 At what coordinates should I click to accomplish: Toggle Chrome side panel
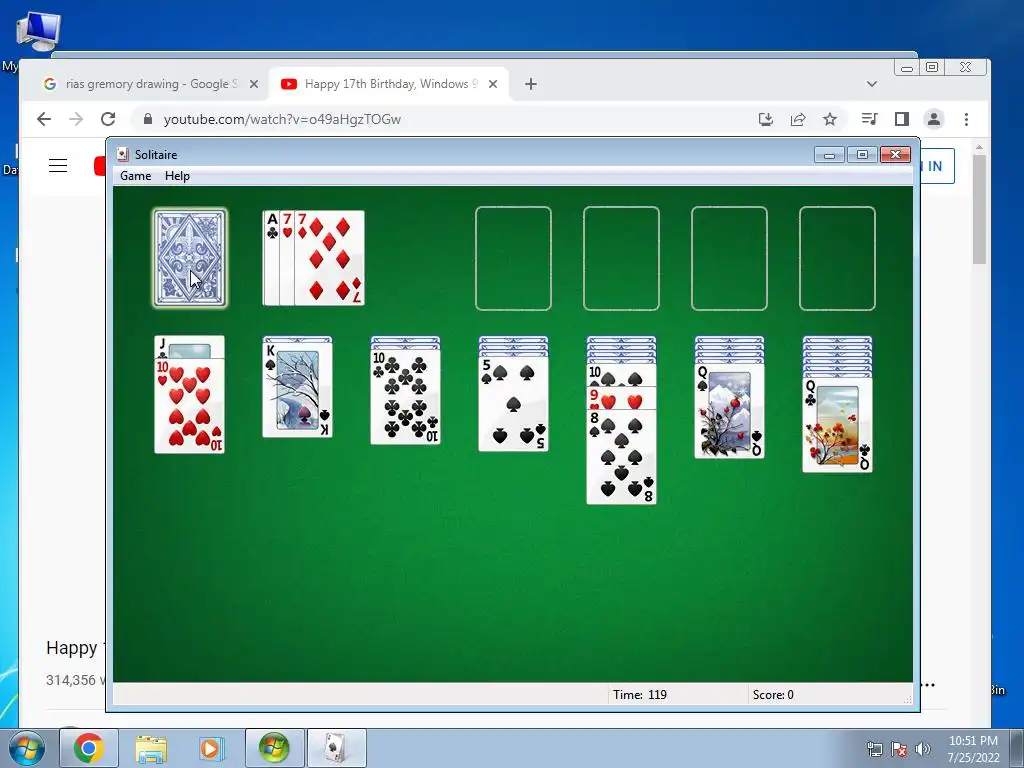pyautogui.click(x=902, y=119)
